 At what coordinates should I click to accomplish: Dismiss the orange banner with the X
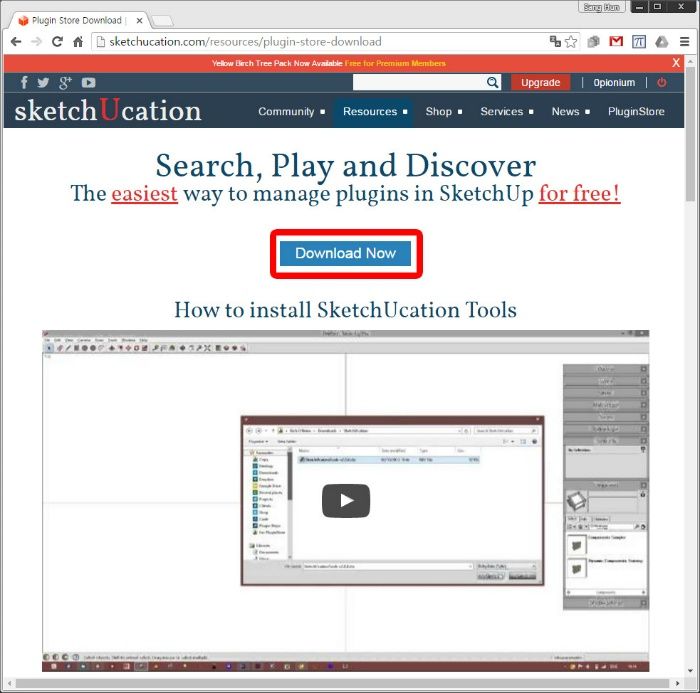[x=676, y=63]
